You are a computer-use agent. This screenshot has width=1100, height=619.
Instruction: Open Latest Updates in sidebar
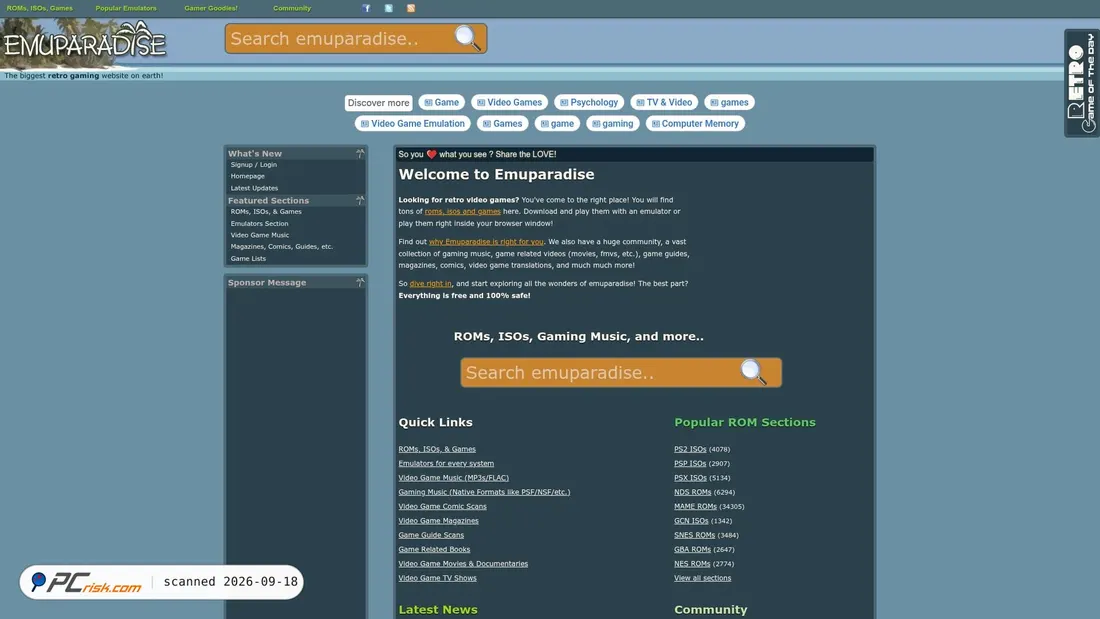[x=255, y=188]
